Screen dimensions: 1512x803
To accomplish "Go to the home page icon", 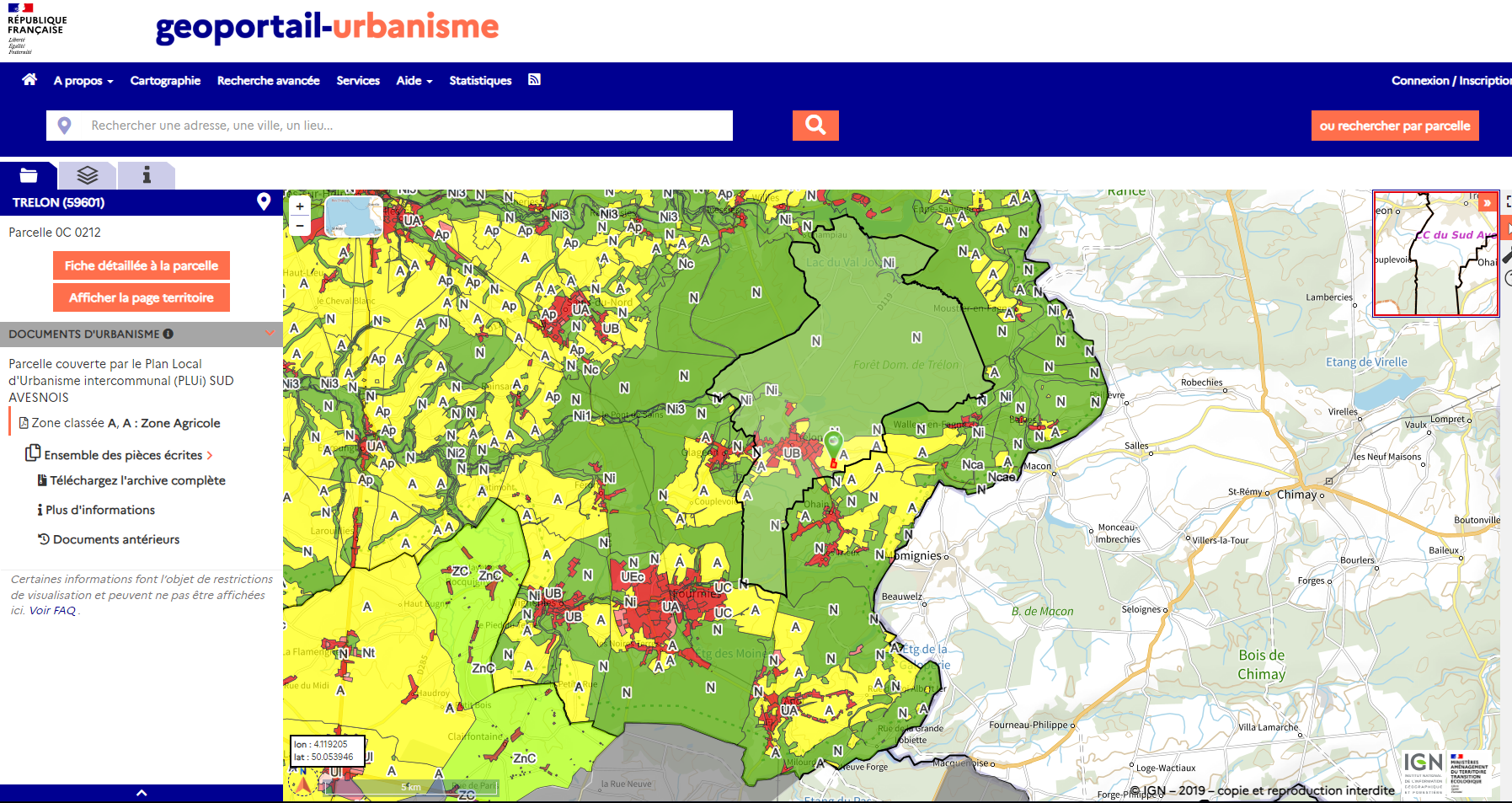I will coord(29,79).
